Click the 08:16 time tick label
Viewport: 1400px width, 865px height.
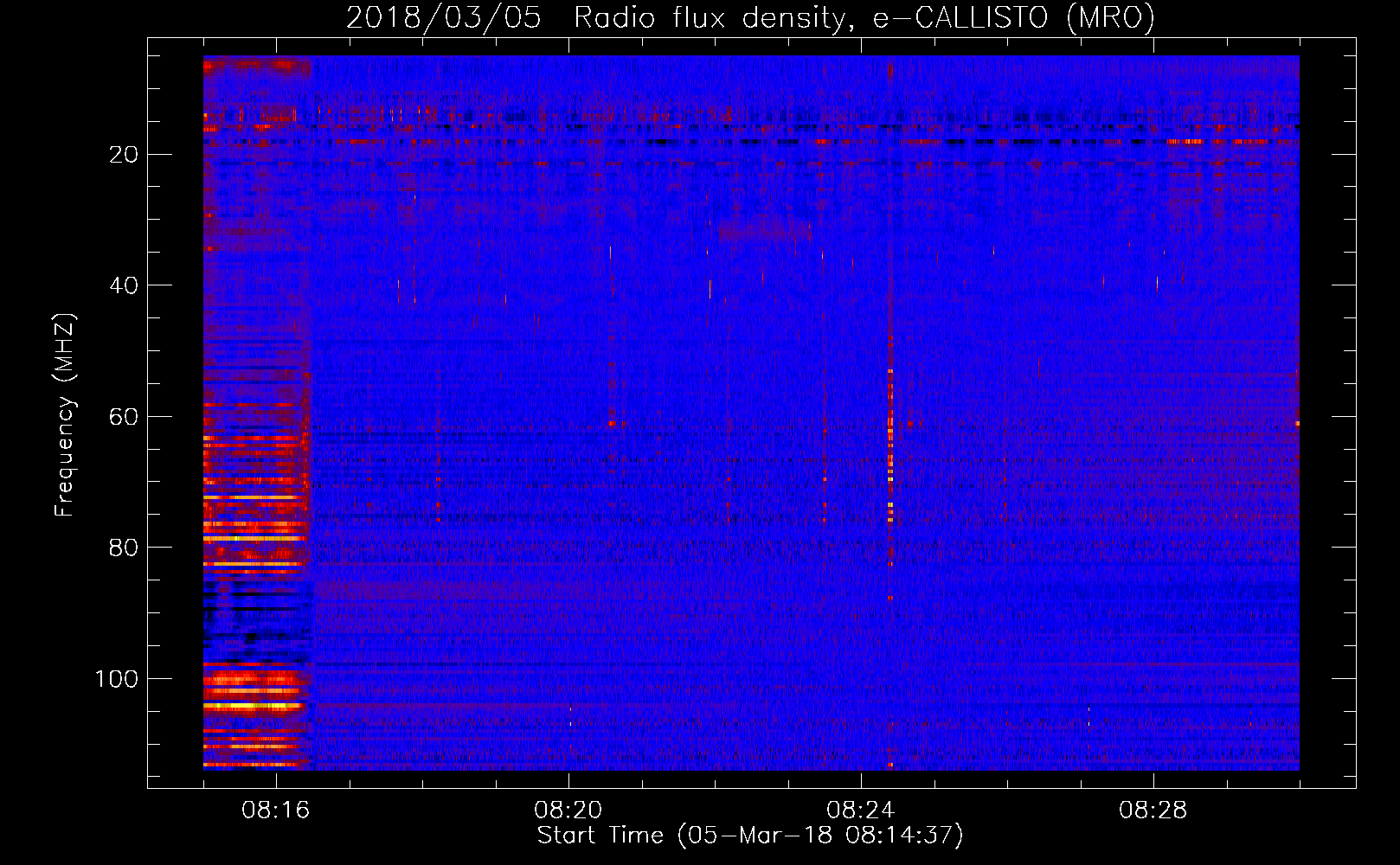(276, 811)
